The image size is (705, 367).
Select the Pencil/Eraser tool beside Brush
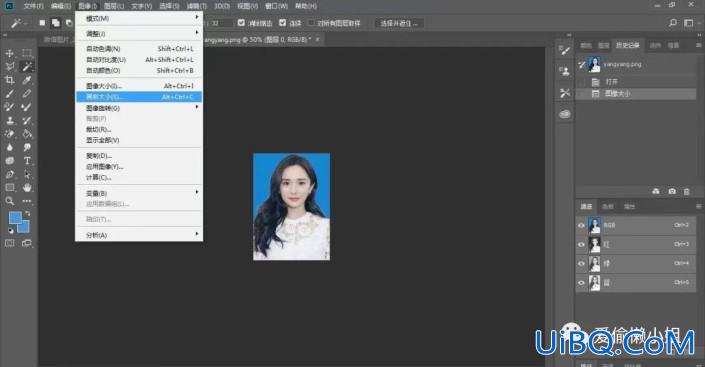coord(27,94)
